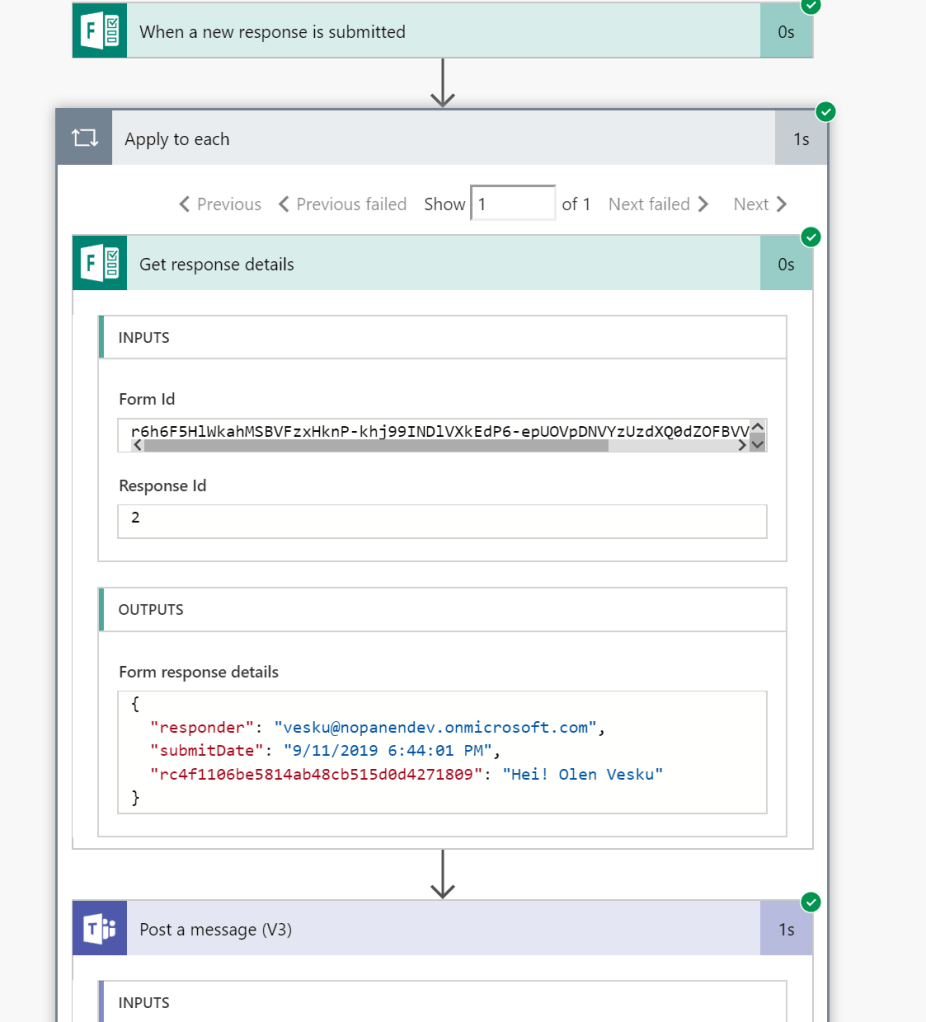Click green success checkmark on Get response details
Screen dimensions: 926x1022
811,237
